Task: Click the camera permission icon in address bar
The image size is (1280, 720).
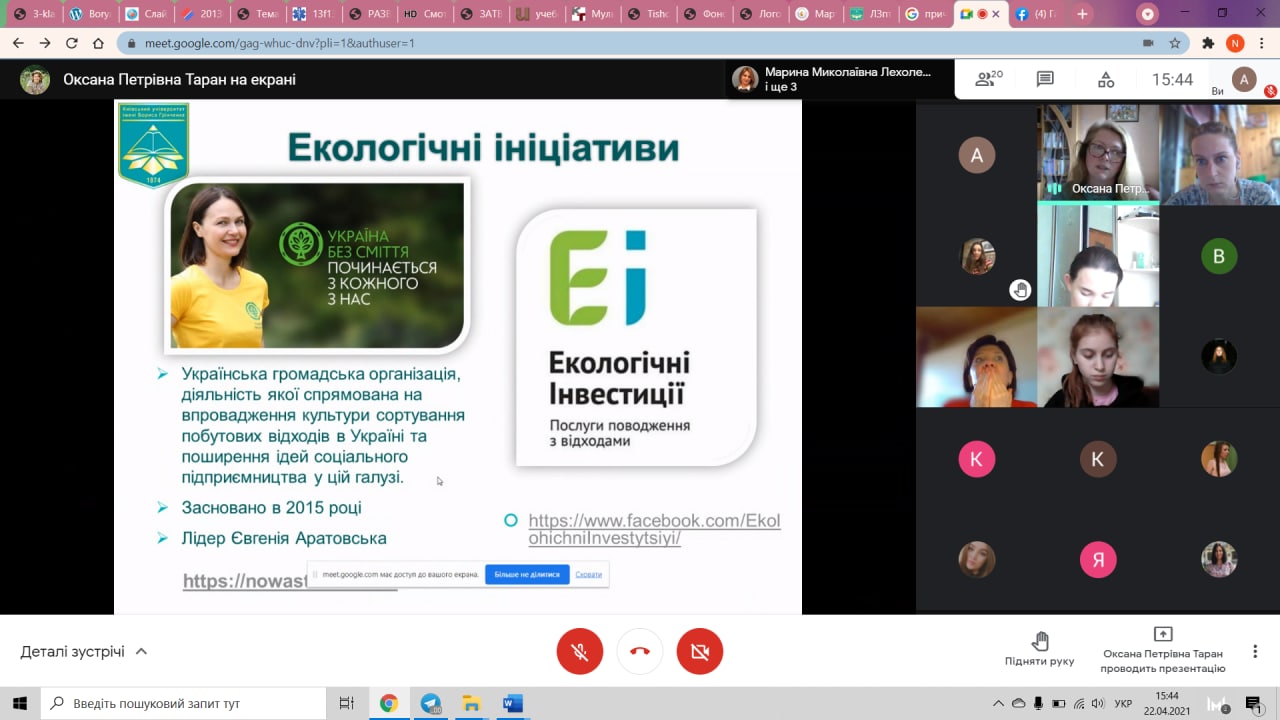Action: (x=1147, y=43)
